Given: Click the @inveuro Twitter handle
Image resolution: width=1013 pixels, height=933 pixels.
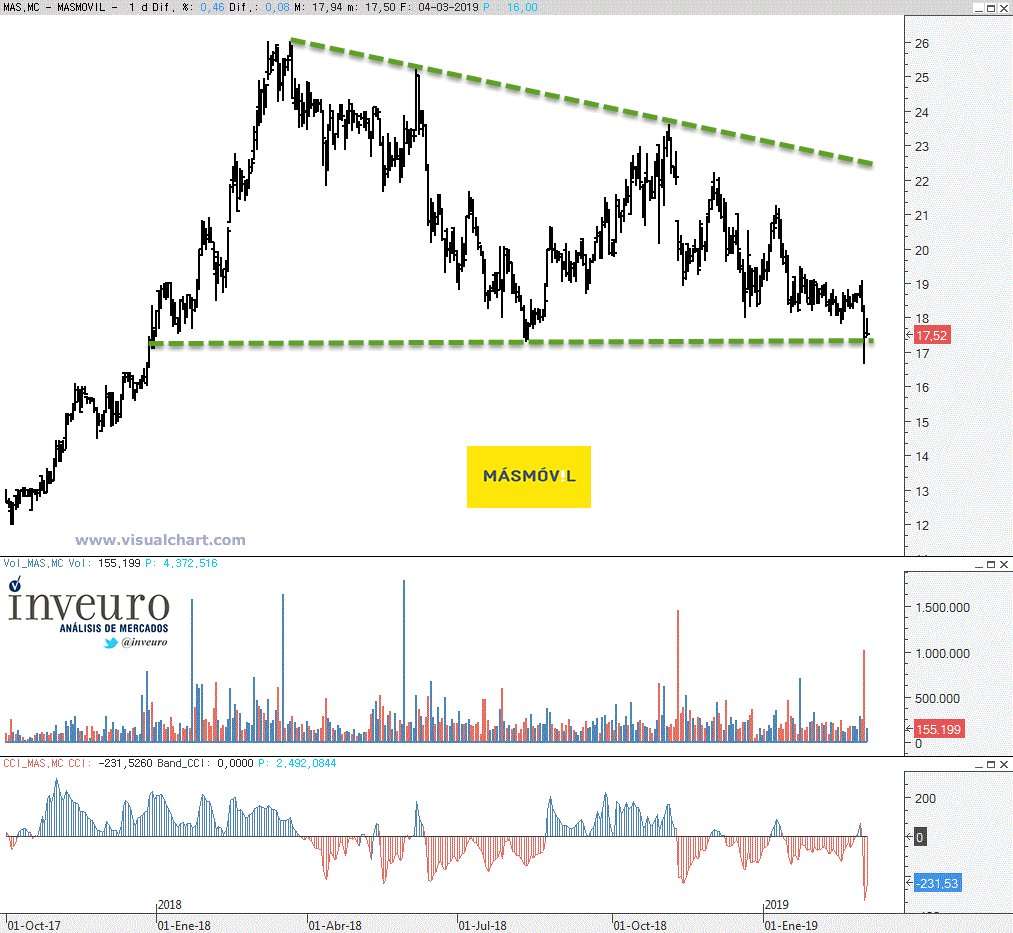Looking at the screenshot, I should coord(144,642).
